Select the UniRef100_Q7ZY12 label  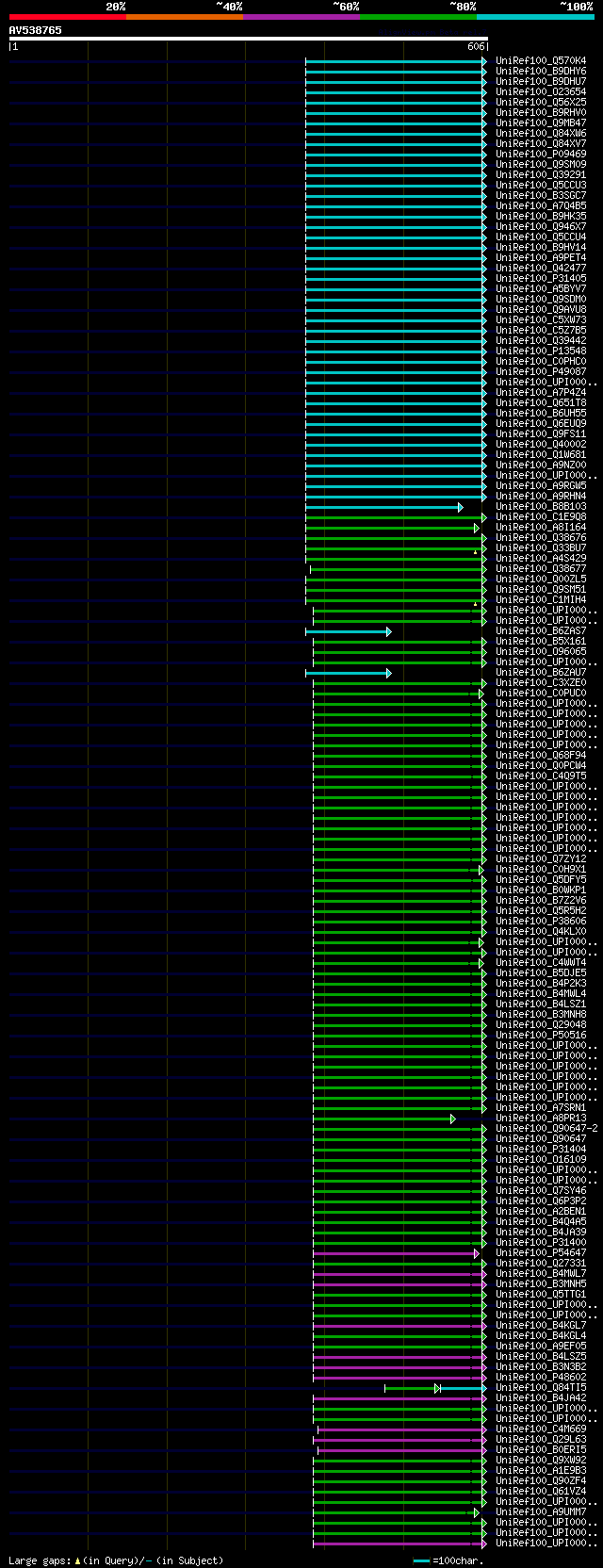point(541,859)
